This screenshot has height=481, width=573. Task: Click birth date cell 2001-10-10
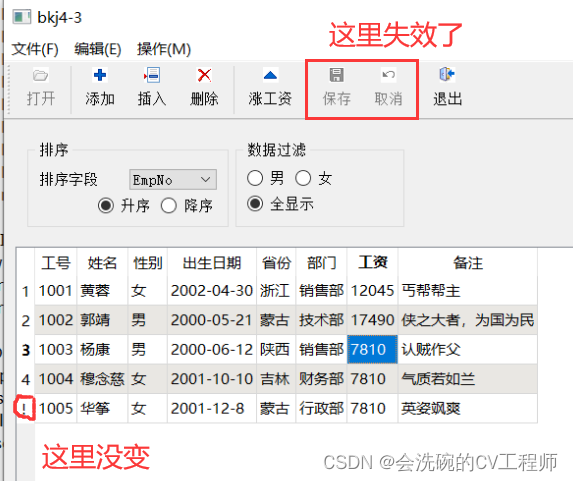coord(212,379)
